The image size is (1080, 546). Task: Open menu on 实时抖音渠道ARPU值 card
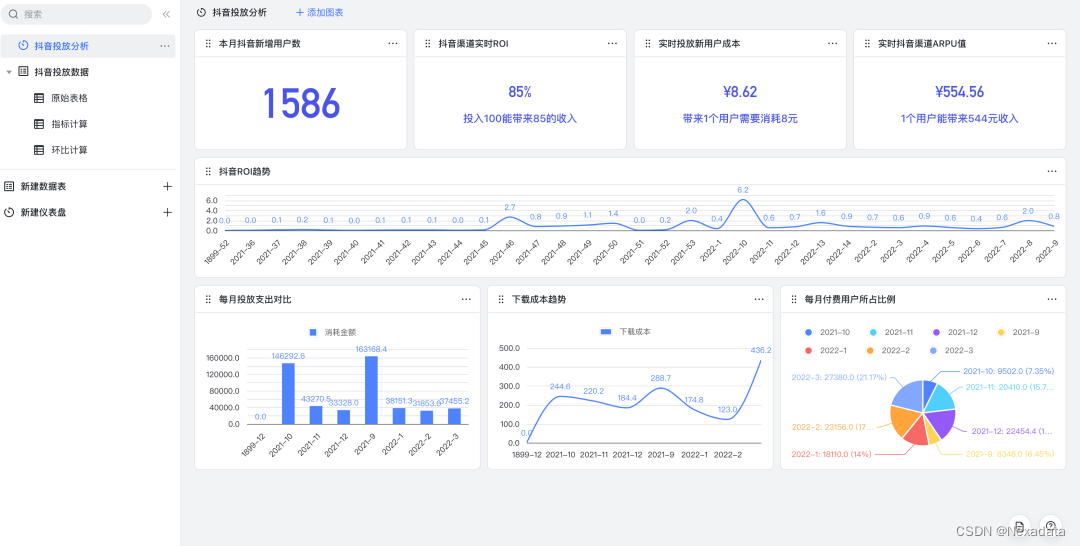pyautogui.click(x=1052, y=43)
